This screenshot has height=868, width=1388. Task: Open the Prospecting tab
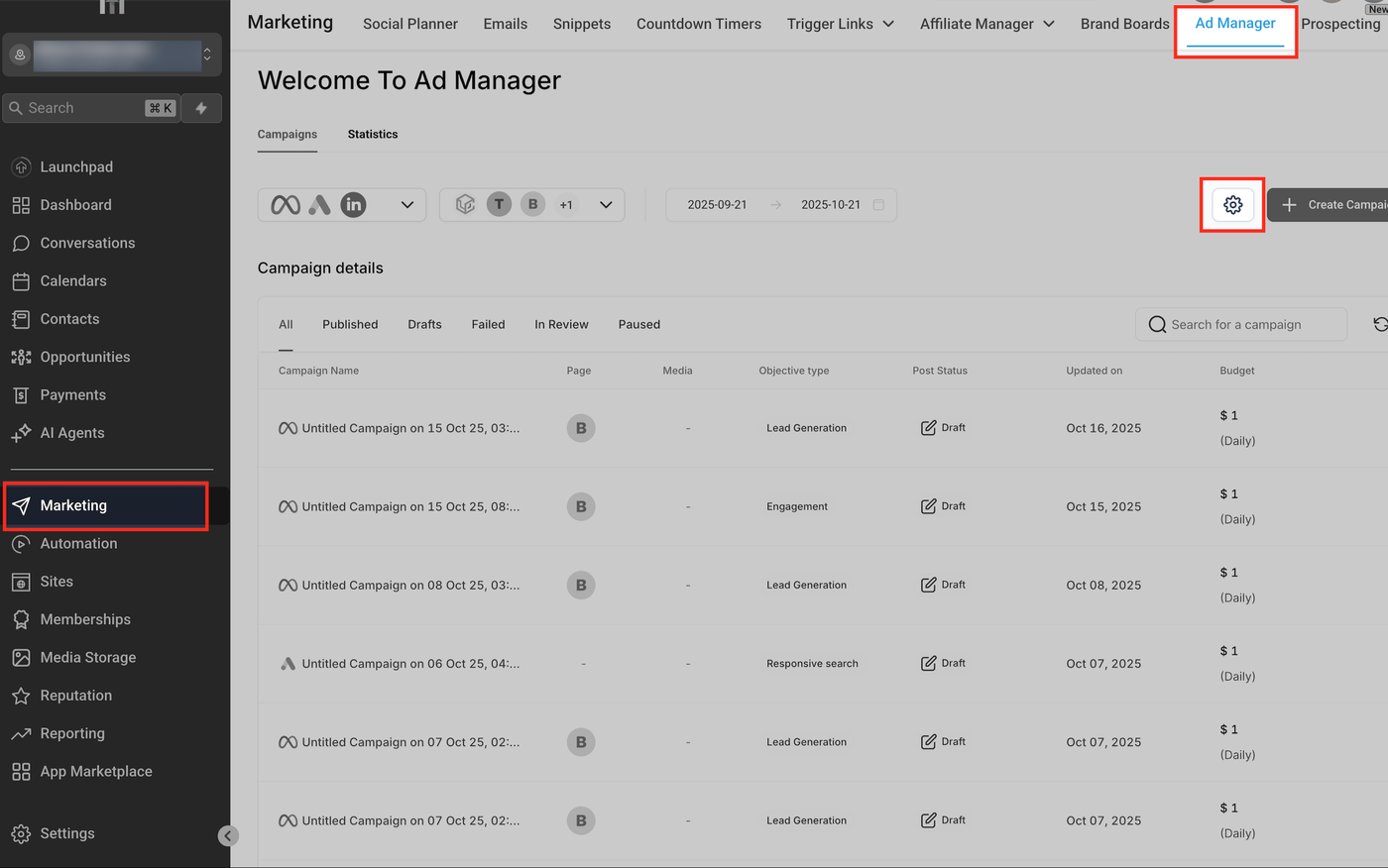1340,24
